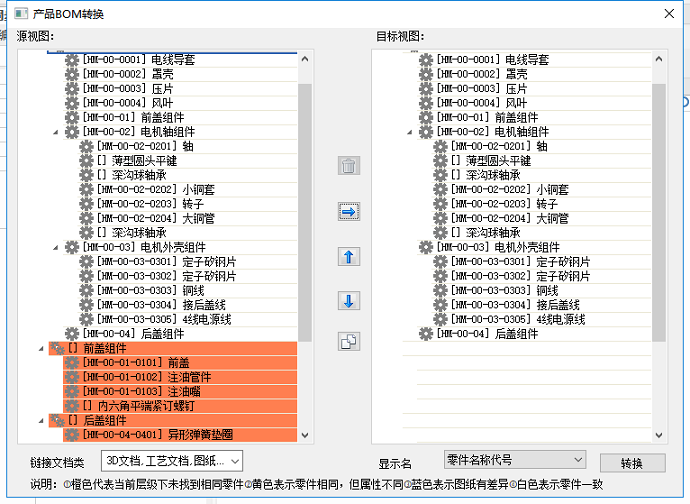The image size is (690, 504).
Task: Click the blue right-arrow transfer button
Action: coord(349,212)
